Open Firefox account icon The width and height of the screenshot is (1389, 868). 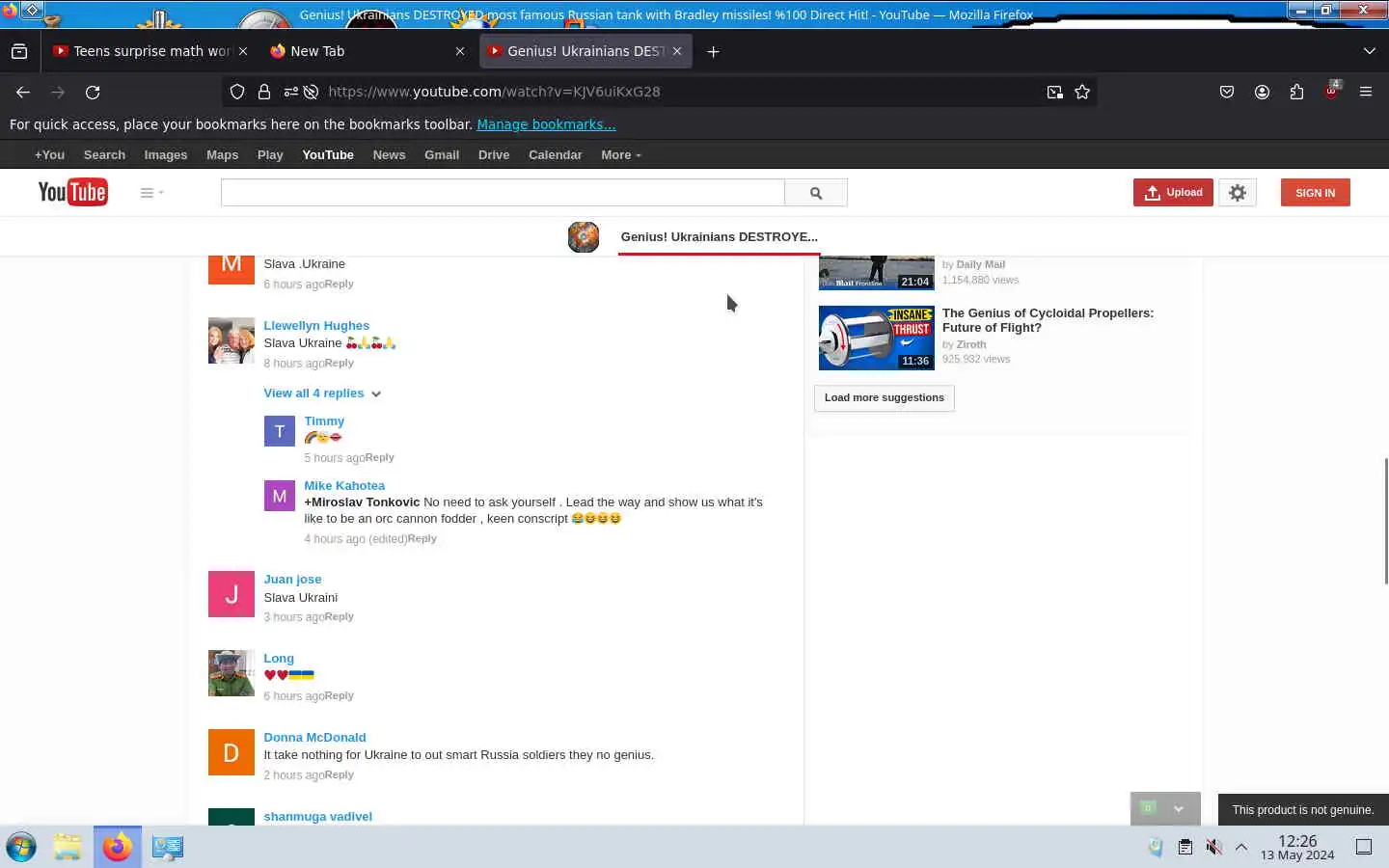1262,92
